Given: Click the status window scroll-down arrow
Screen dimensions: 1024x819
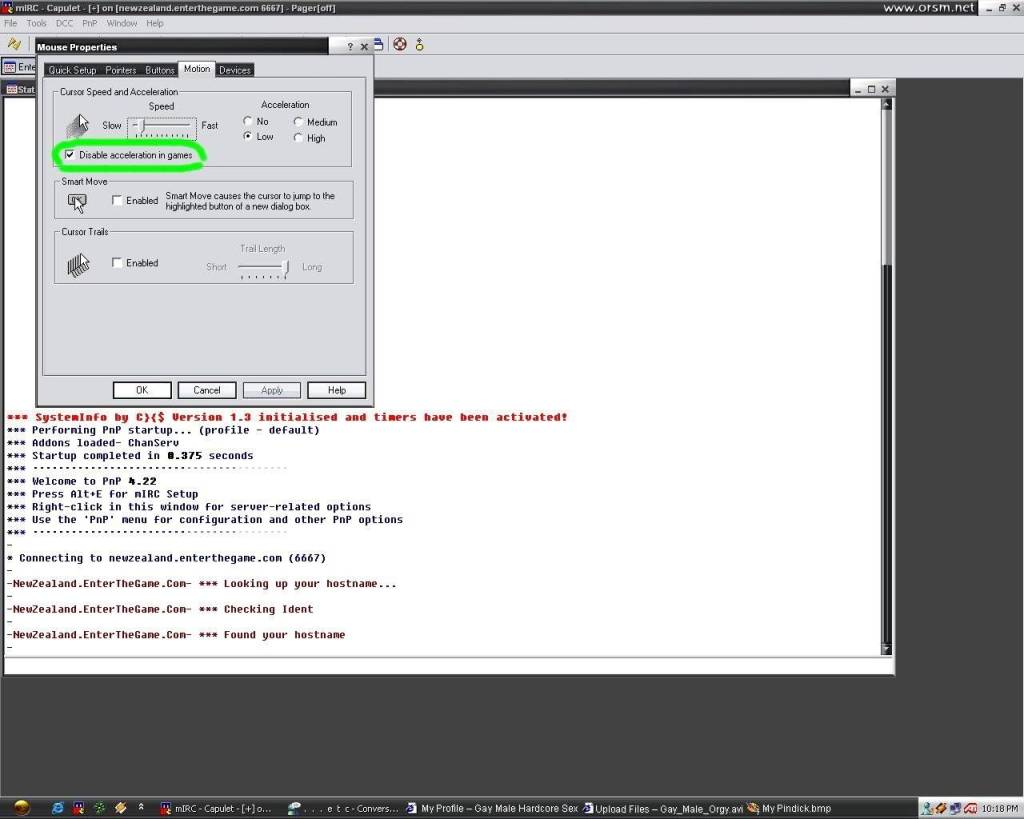Looking at the screenshot, I should click(886, 649).
